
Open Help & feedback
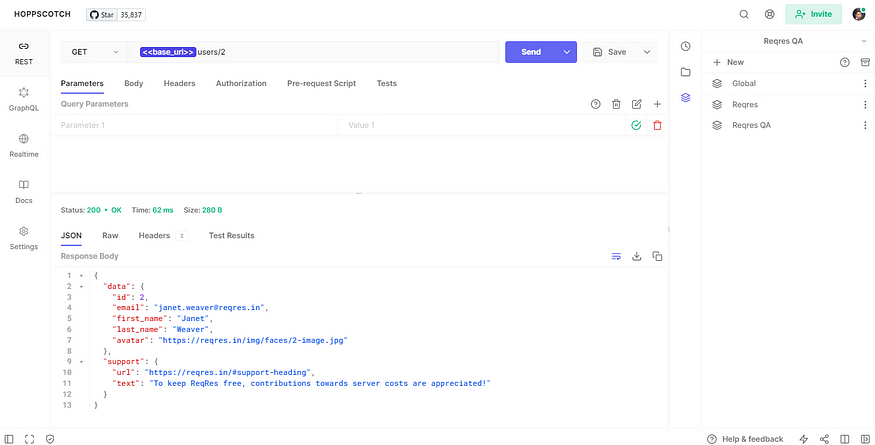coord(745,439)
